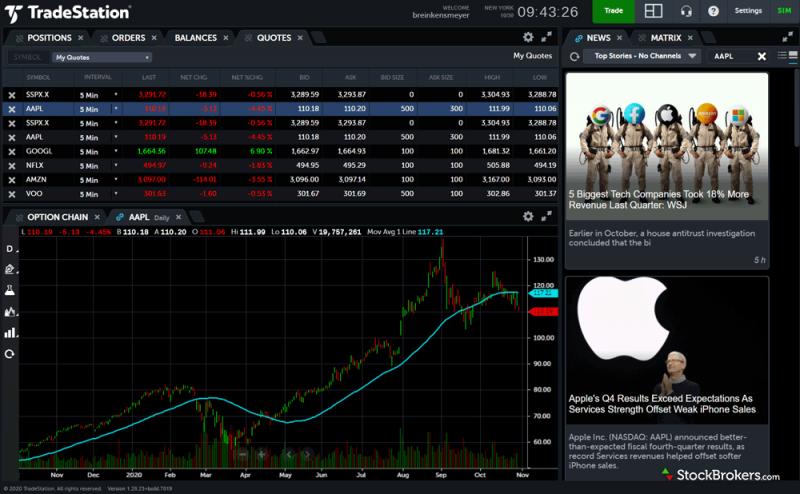Select the NFLX symbol cell

(35, 165)
